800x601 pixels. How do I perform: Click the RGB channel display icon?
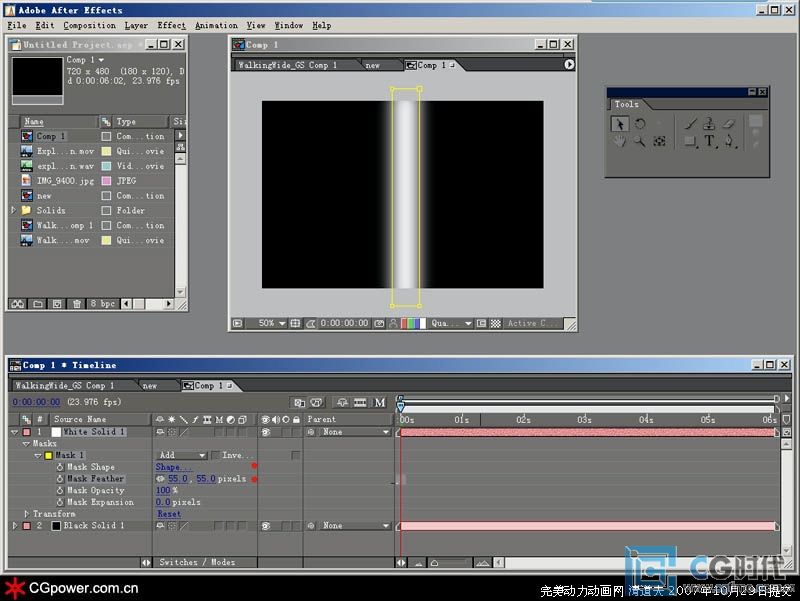[x=413, y=323]
